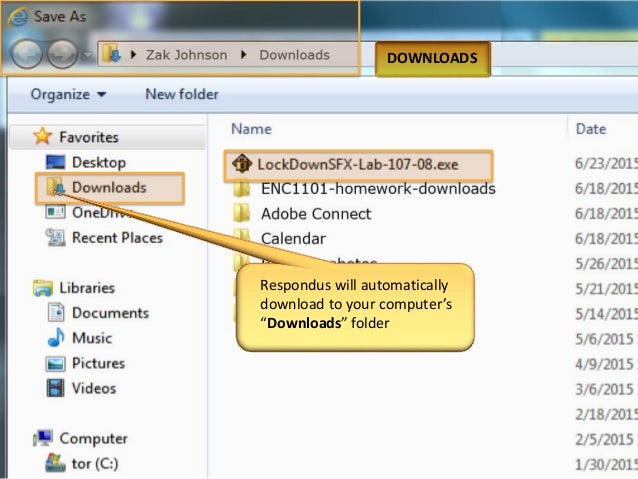The height and width of the screenshot is (479, 638).
Task: Click the Videos filmstrip icon
Action: [x=55, y=388]
